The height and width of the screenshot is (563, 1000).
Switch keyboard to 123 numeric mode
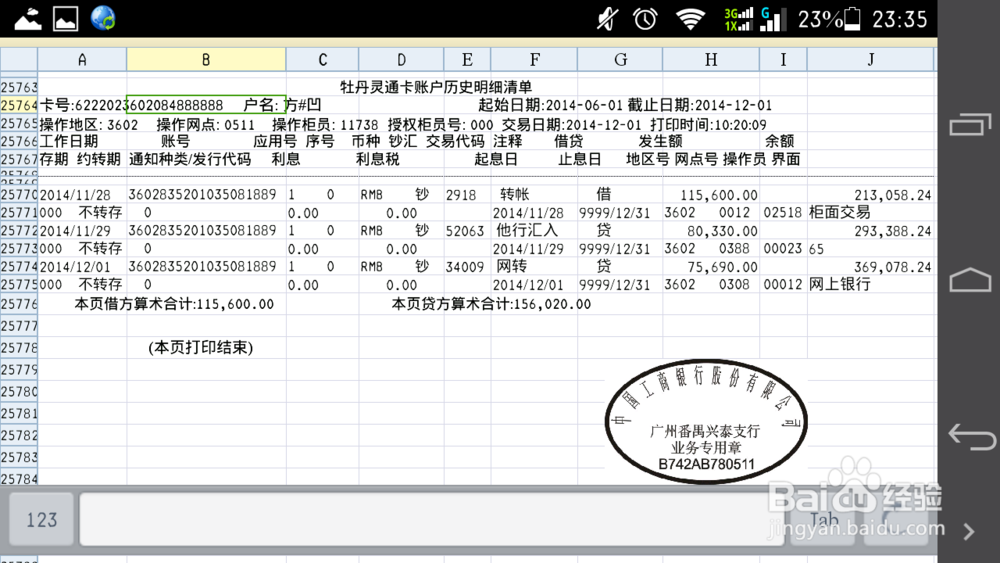click(41, 520)
